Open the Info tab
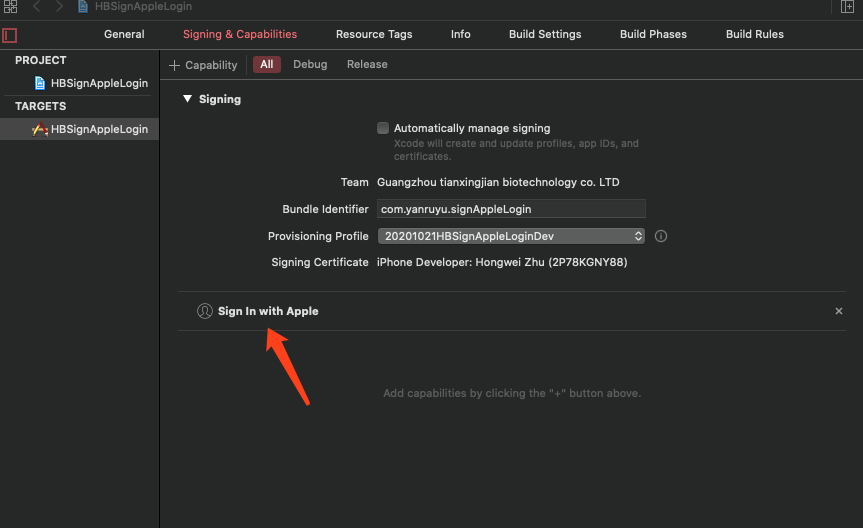This screenshot has height=528, width=863. [x=460, y=34]
